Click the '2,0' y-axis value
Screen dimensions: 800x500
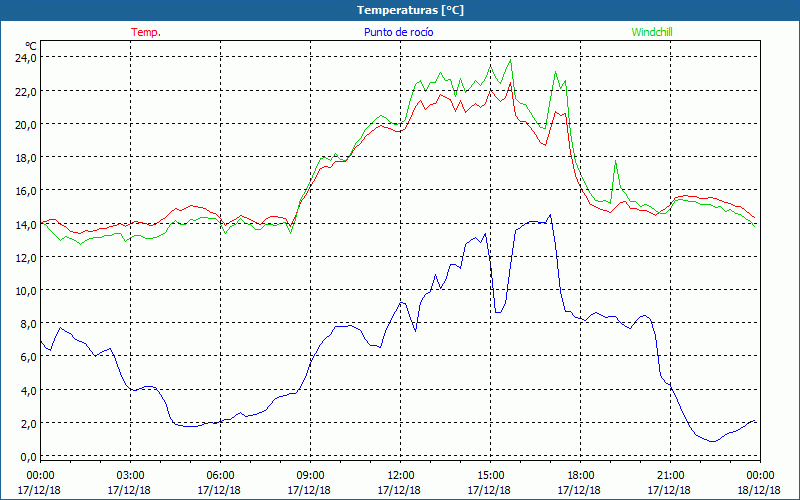[28, 423]
